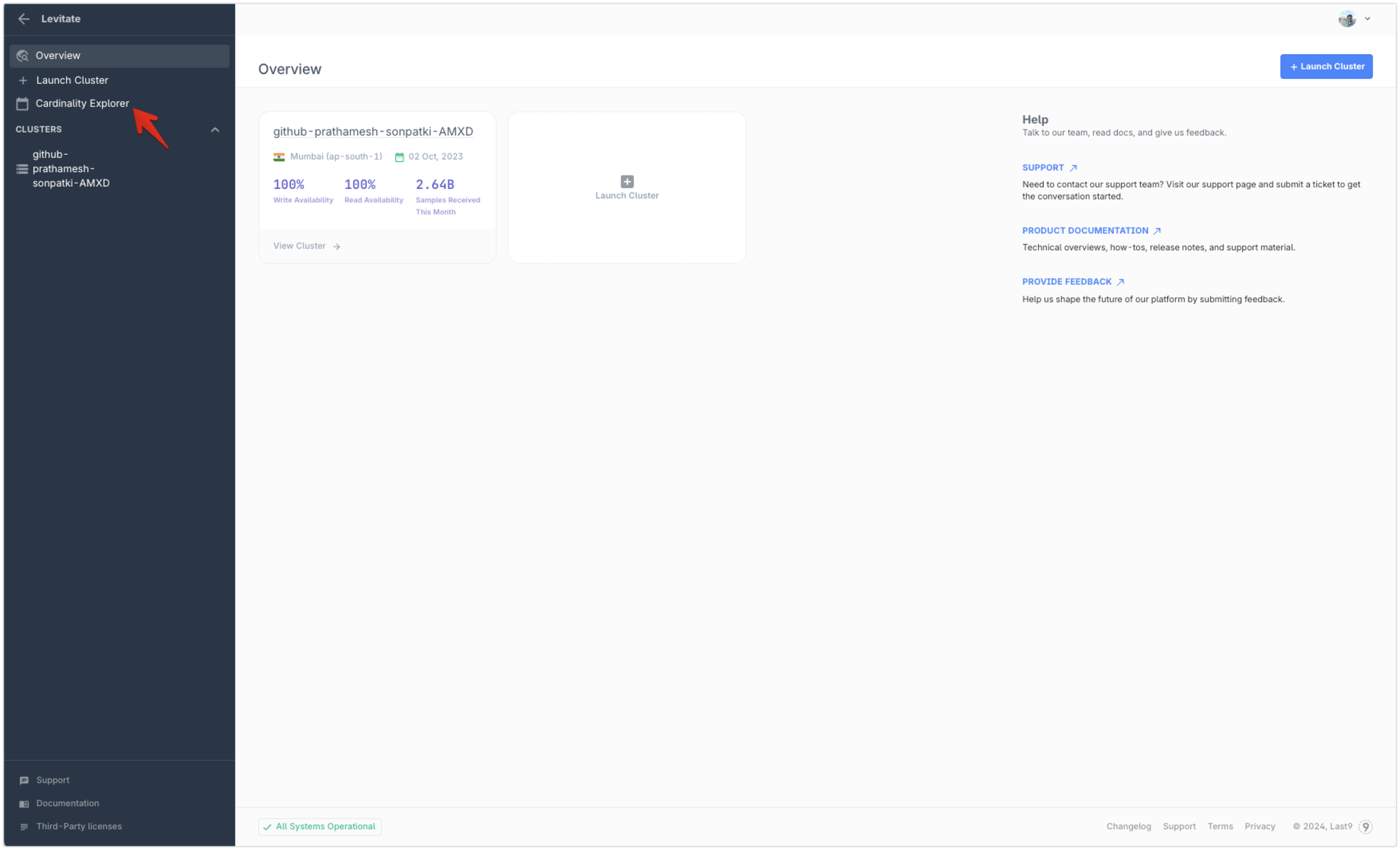The width and height of the screenshot is (1400, 850).
Task: Click the calendar icon next to Cardinality Explorer
Action: click(22, 103)
